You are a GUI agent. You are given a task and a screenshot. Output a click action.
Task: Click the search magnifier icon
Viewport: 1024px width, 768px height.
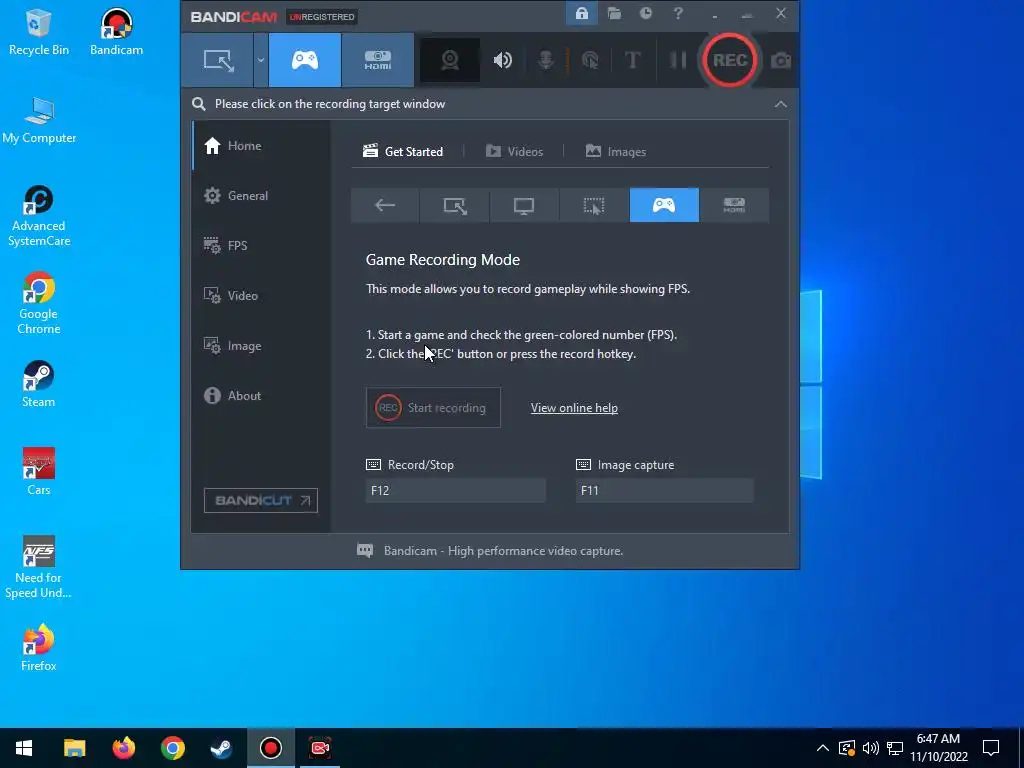(x=199, y=104)
